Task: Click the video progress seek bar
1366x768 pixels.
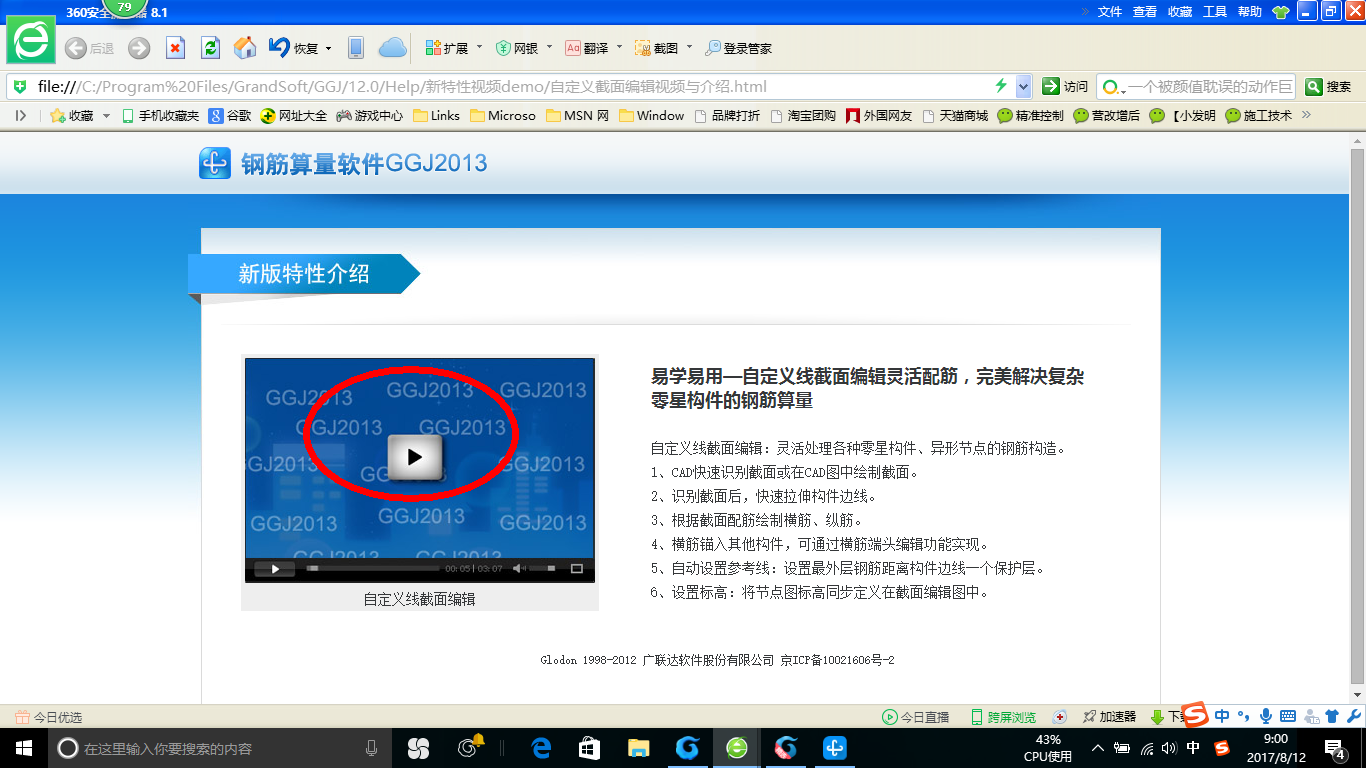Action: pos(373,569)
